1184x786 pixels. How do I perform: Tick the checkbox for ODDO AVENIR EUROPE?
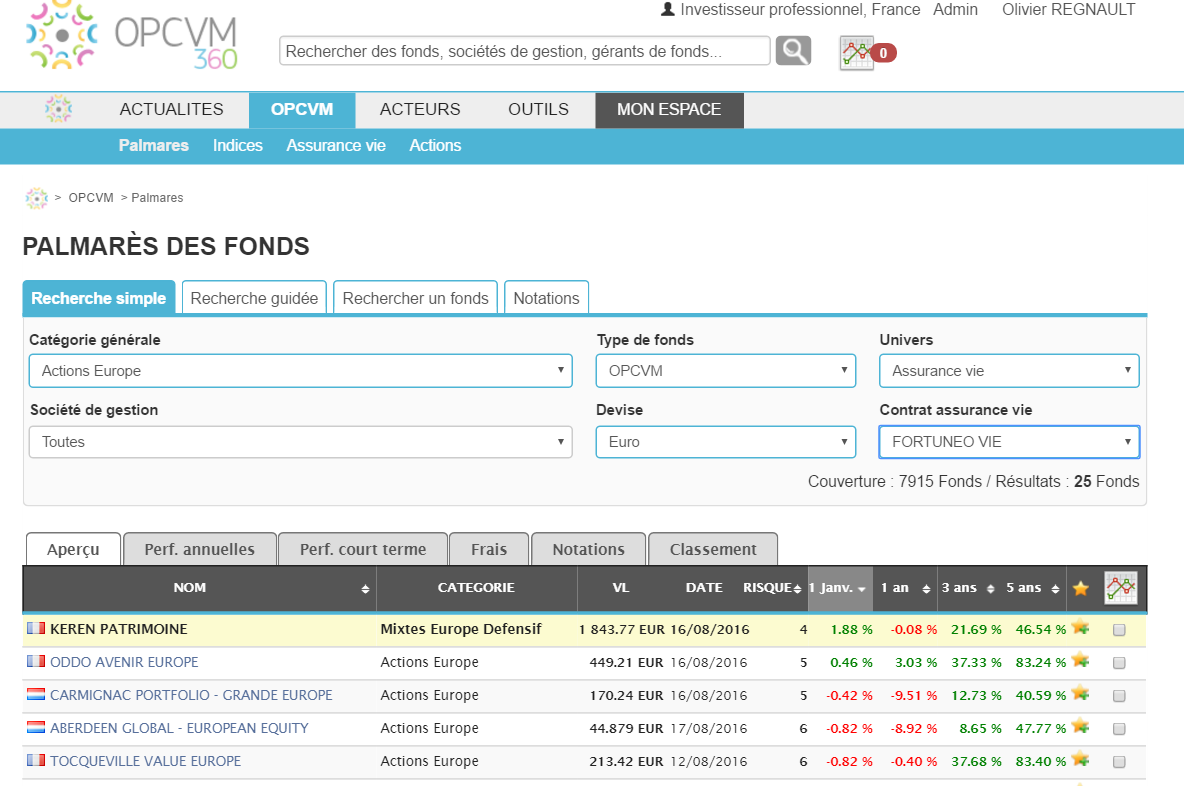coord(1119,663)
